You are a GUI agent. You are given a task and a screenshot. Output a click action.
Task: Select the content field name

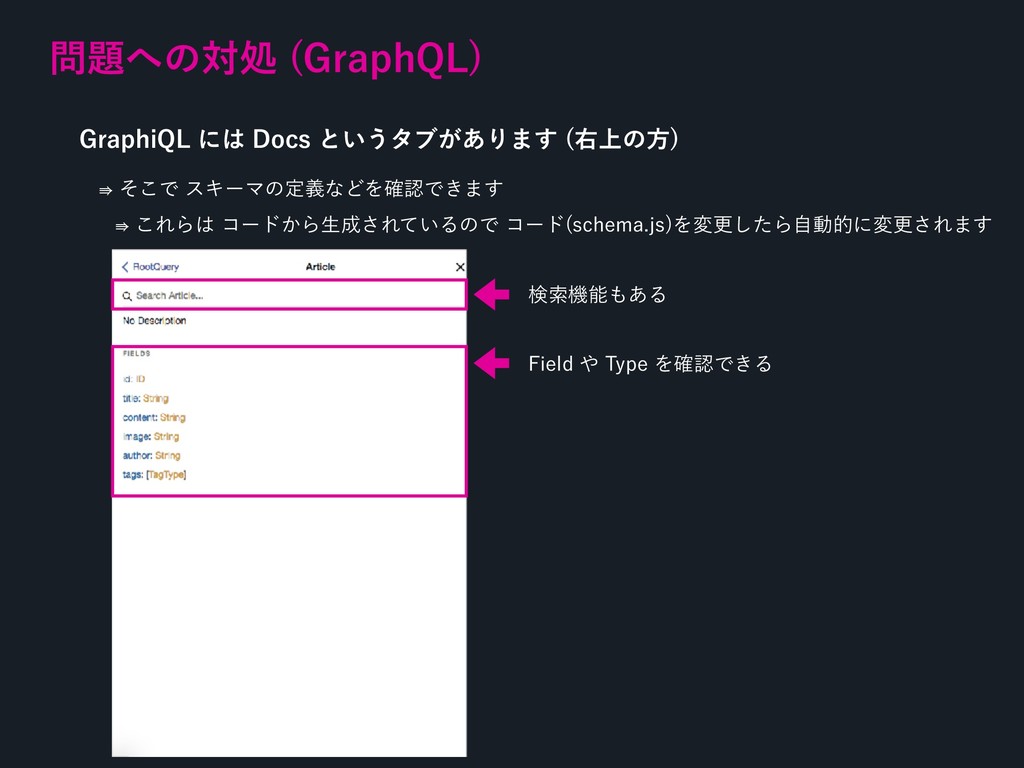click(x=139, y=417)
